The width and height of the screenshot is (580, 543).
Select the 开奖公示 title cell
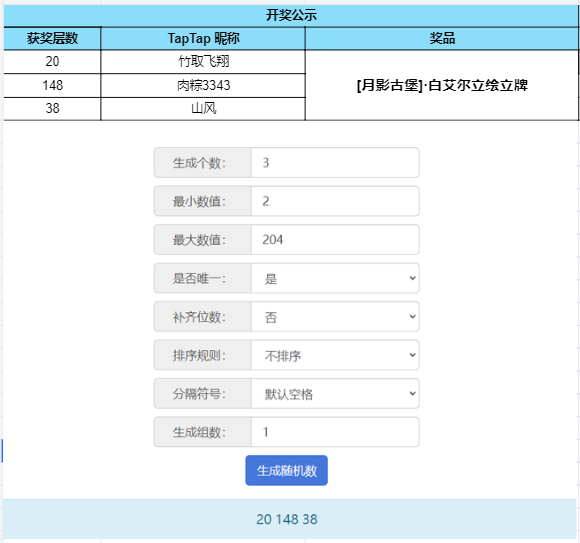[x=291, y=16]
